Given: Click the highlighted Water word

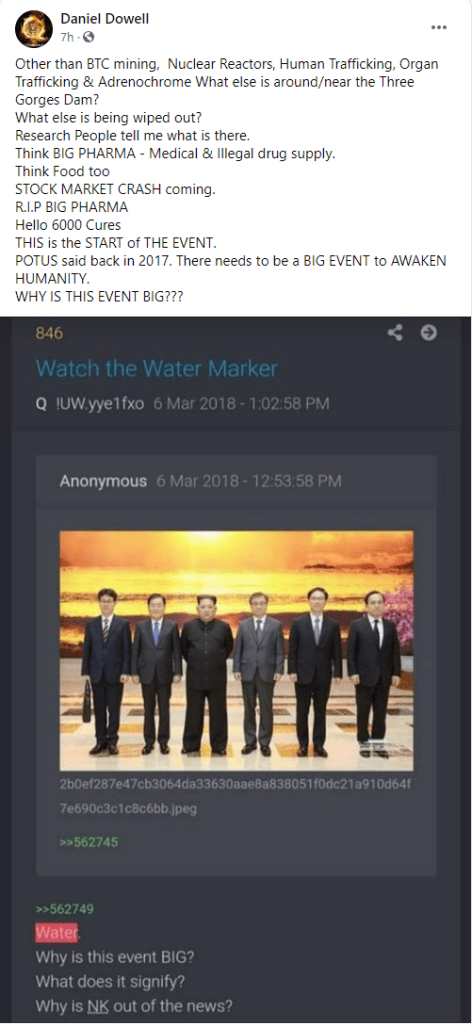Looking at the screenshot, I should pos(56,933).
